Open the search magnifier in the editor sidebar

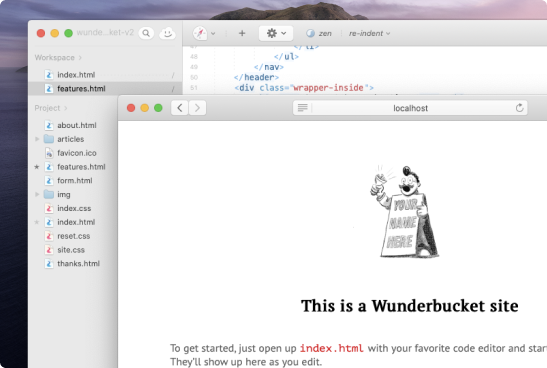146,33
